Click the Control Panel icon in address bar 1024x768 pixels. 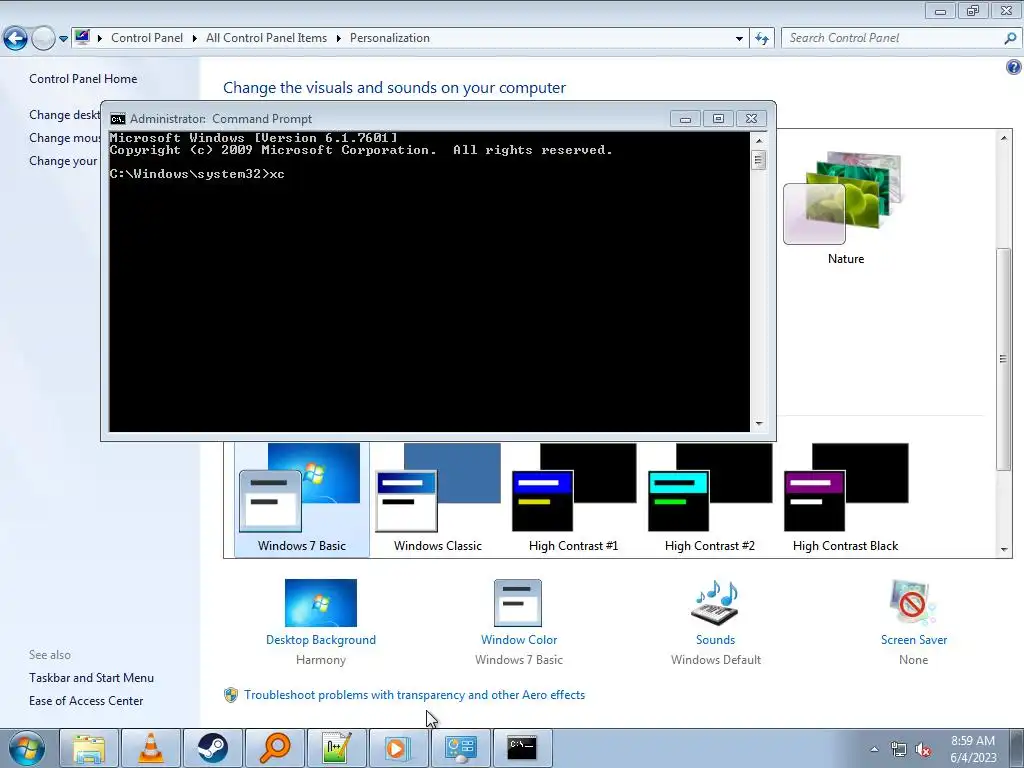coord(82,37)
